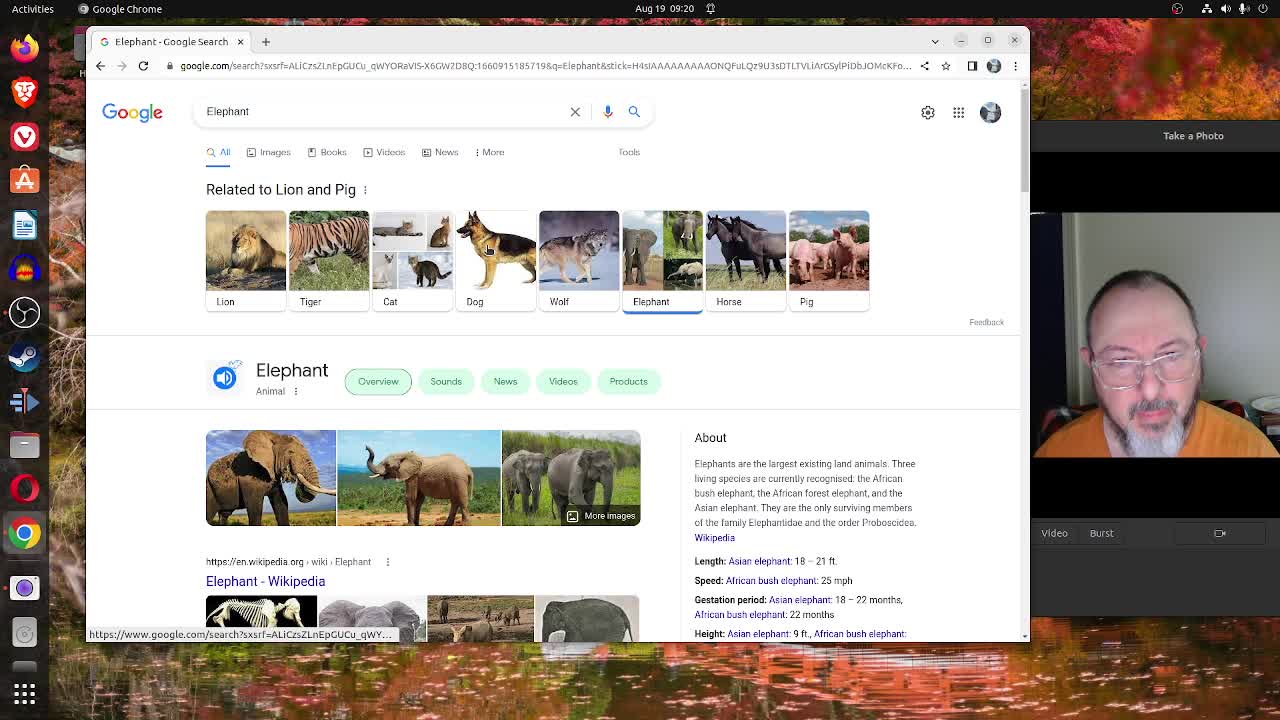
Task: Close the Elephant search tab
Action: pos(240,42)
